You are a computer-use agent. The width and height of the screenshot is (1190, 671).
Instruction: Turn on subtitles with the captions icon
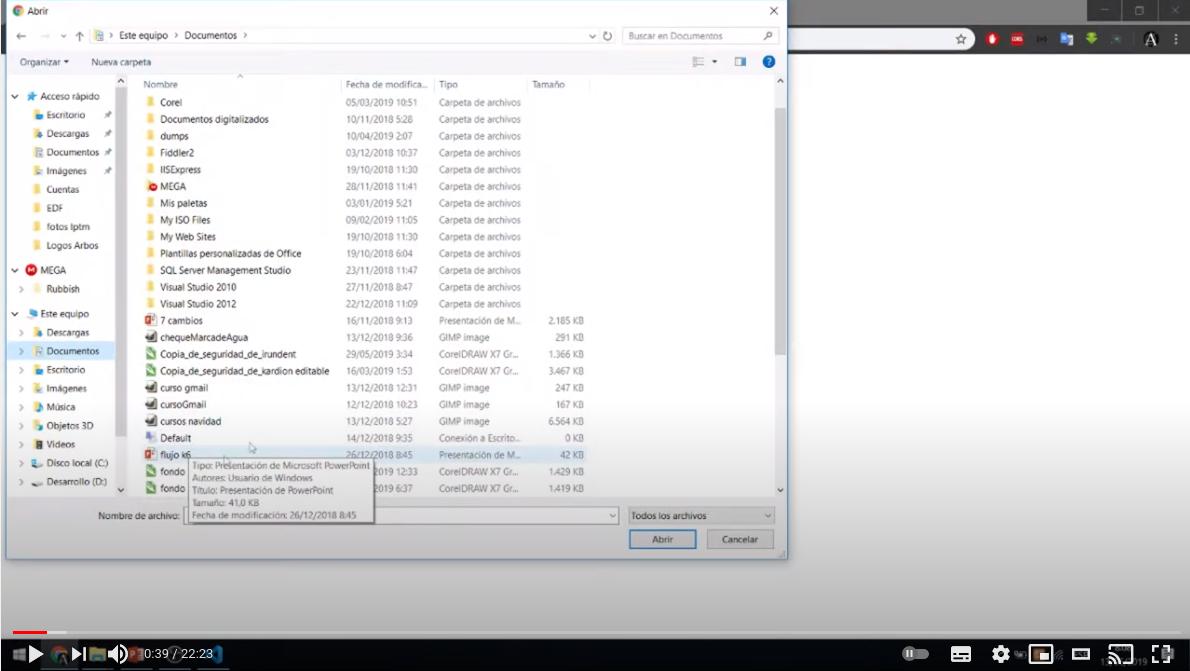[961, 654]
